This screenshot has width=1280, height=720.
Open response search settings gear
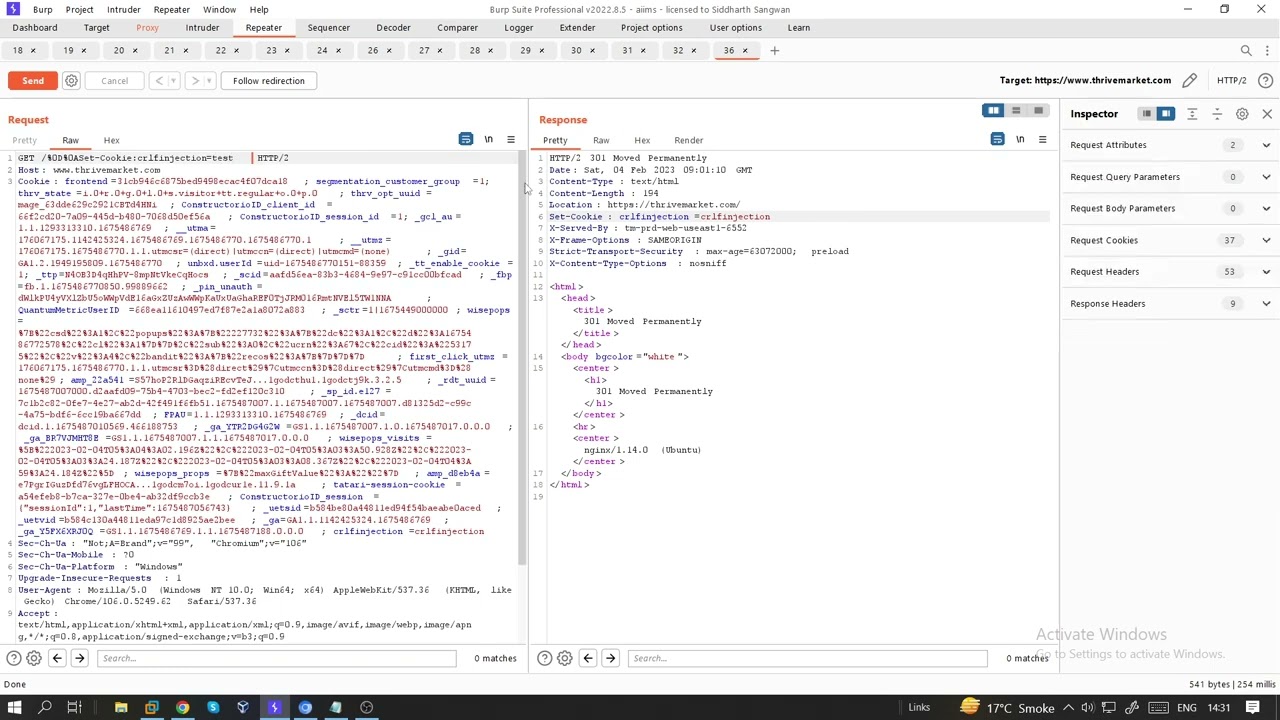pyautogui.click(x=565, y=658)
